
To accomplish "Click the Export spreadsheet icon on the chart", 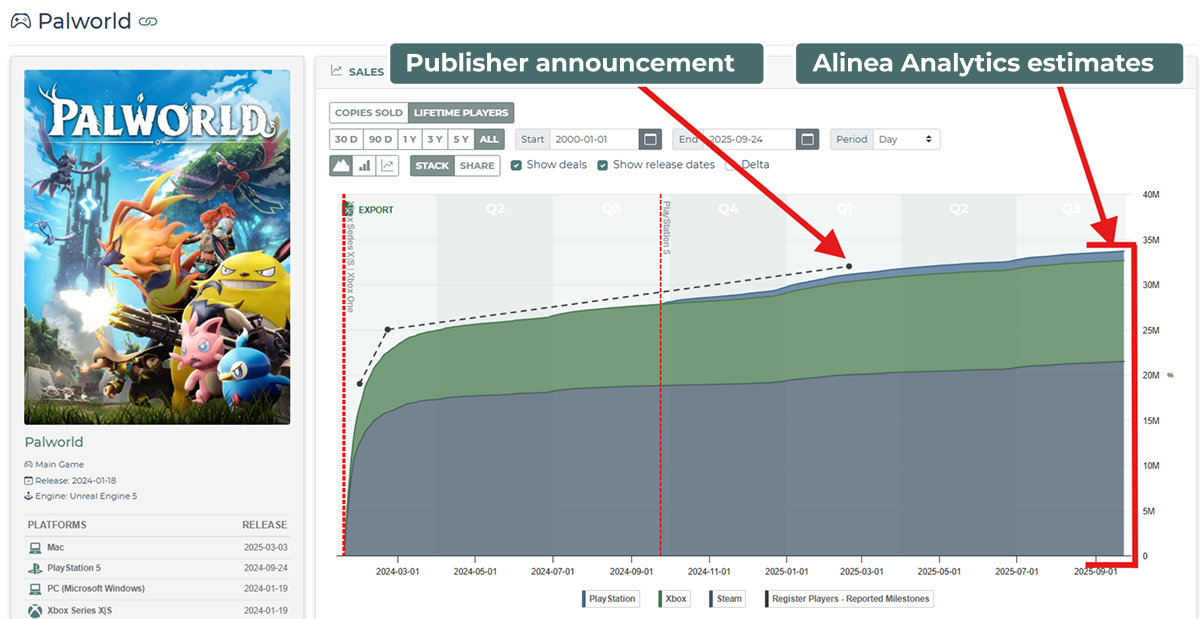I will coord(349,209).
